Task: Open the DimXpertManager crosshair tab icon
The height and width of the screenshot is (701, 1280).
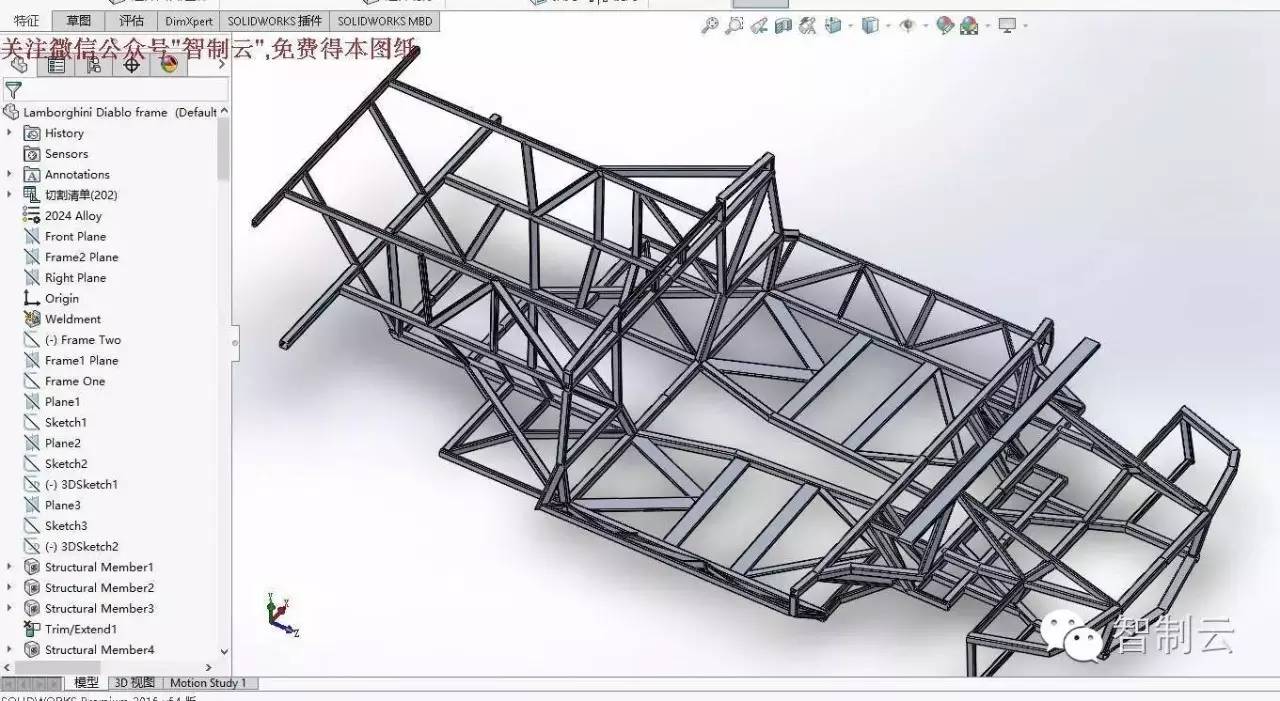Action: [x=131, y=65]
